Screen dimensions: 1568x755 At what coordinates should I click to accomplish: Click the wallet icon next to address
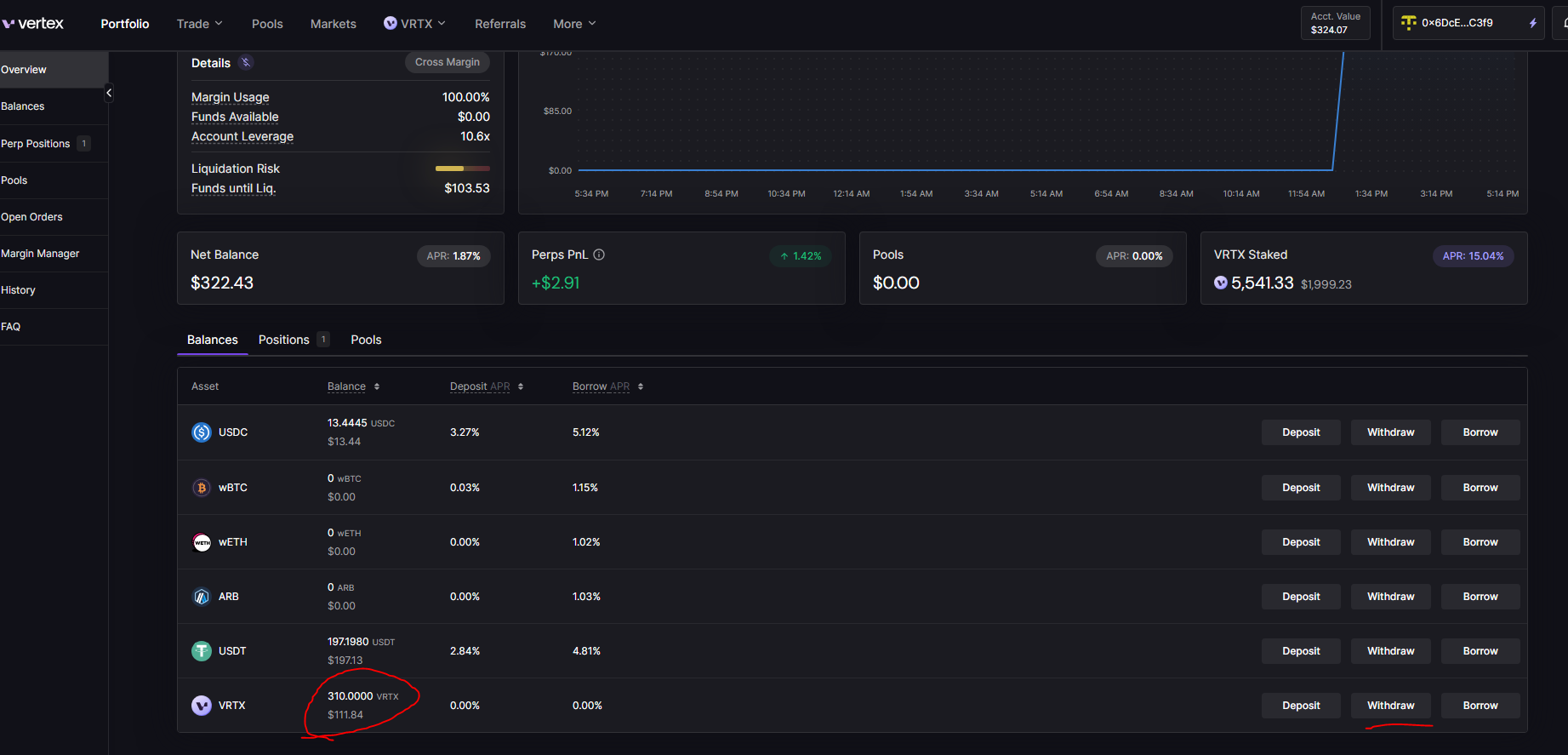tap(1409, 23)
